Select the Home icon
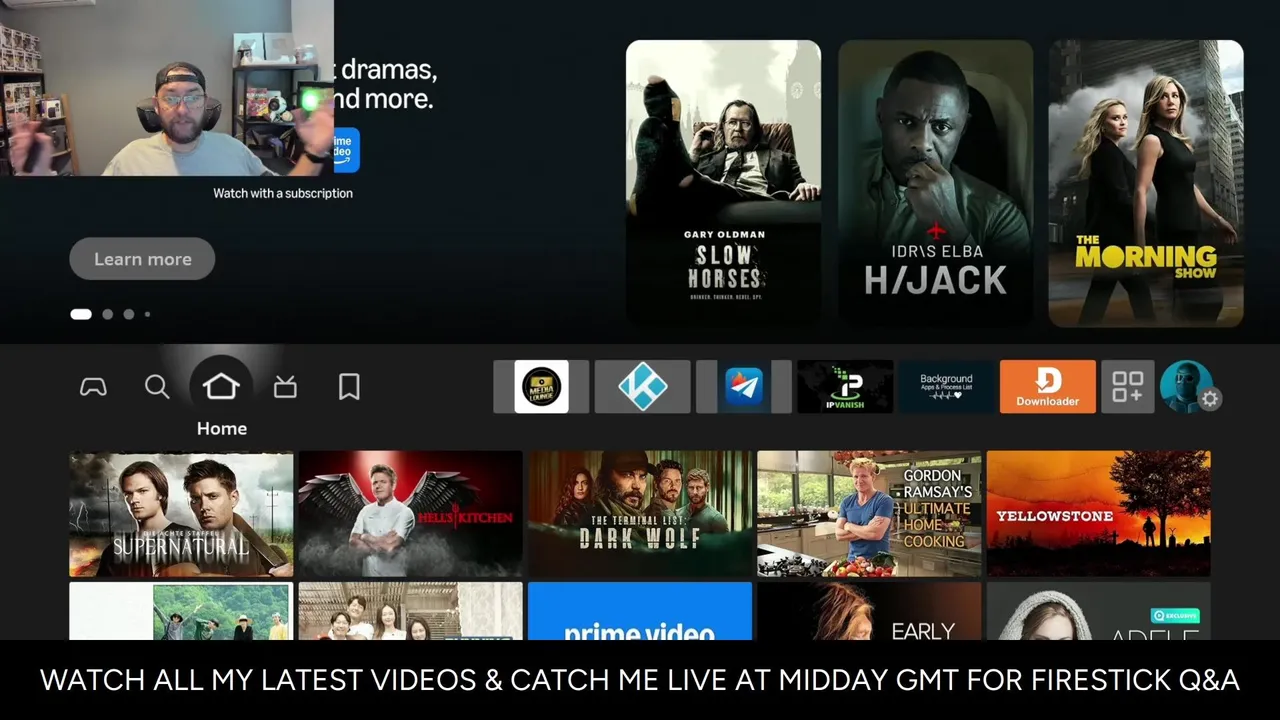This screenshot has height=720, width=1280. pyautogui.click(x=221, y=386)
